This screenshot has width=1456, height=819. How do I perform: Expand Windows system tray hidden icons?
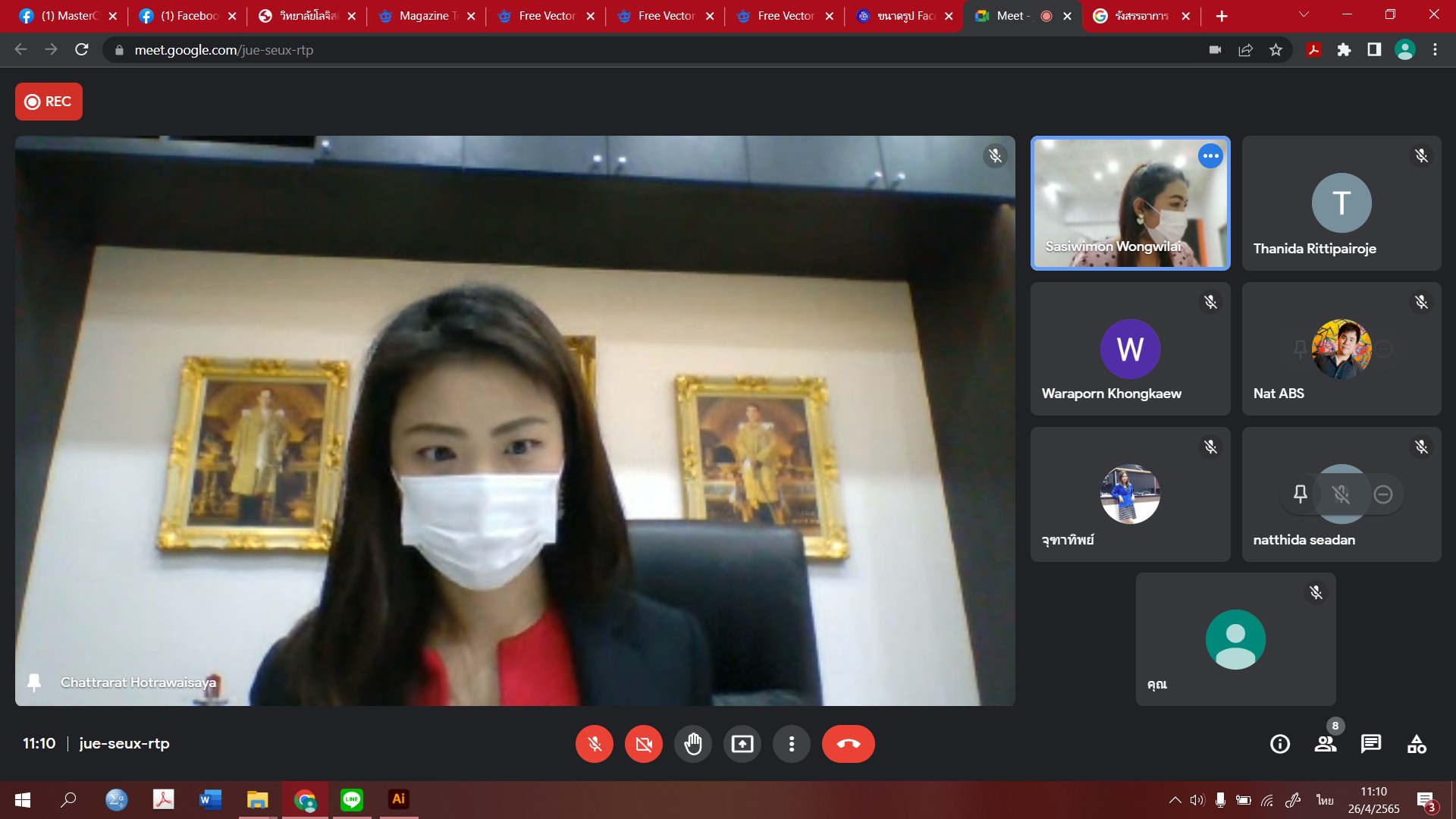(x=1175, y=799)
